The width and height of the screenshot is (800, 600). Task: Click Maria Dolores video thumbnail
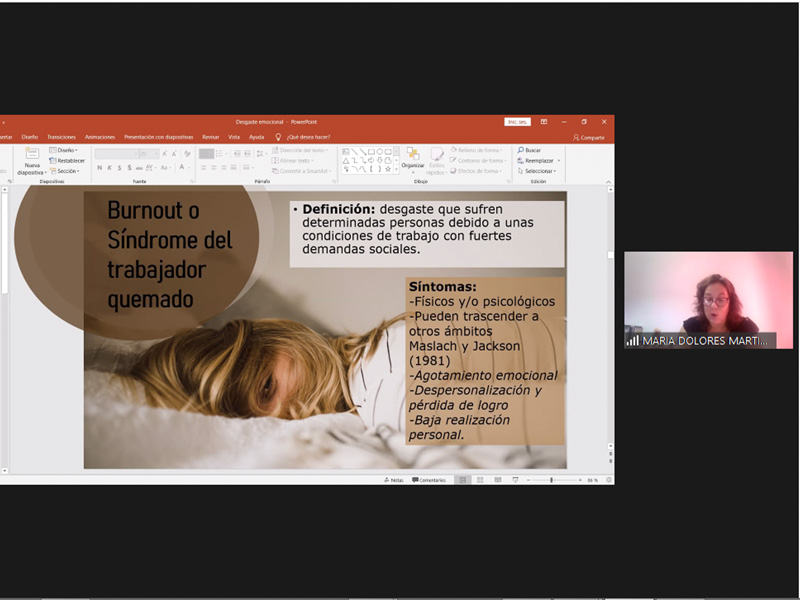[709, 300]
